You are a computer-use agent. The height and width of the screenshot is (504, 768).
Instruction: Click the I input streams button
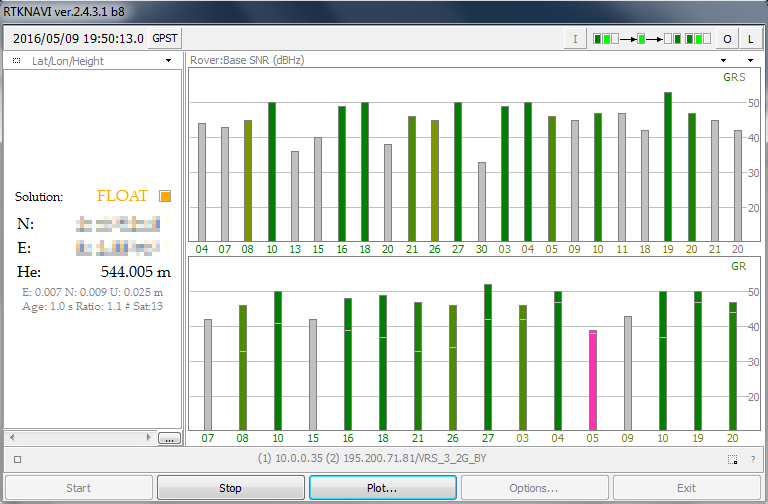pyautogui.click(x=575, y=39)
